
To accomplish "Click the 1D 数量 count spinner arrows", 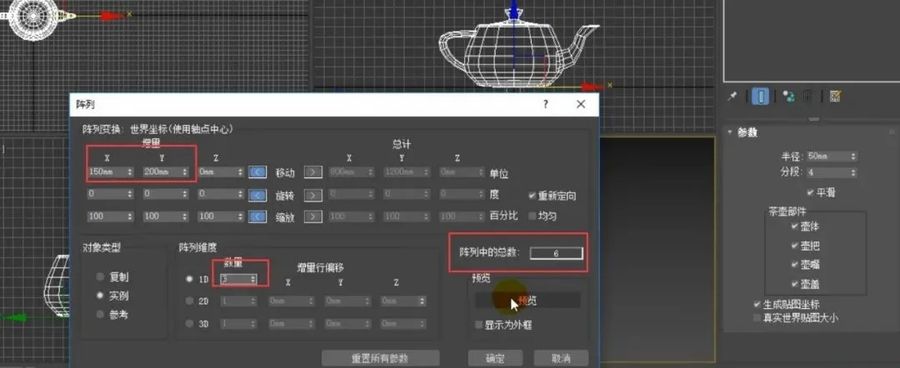I will point(253,279).
